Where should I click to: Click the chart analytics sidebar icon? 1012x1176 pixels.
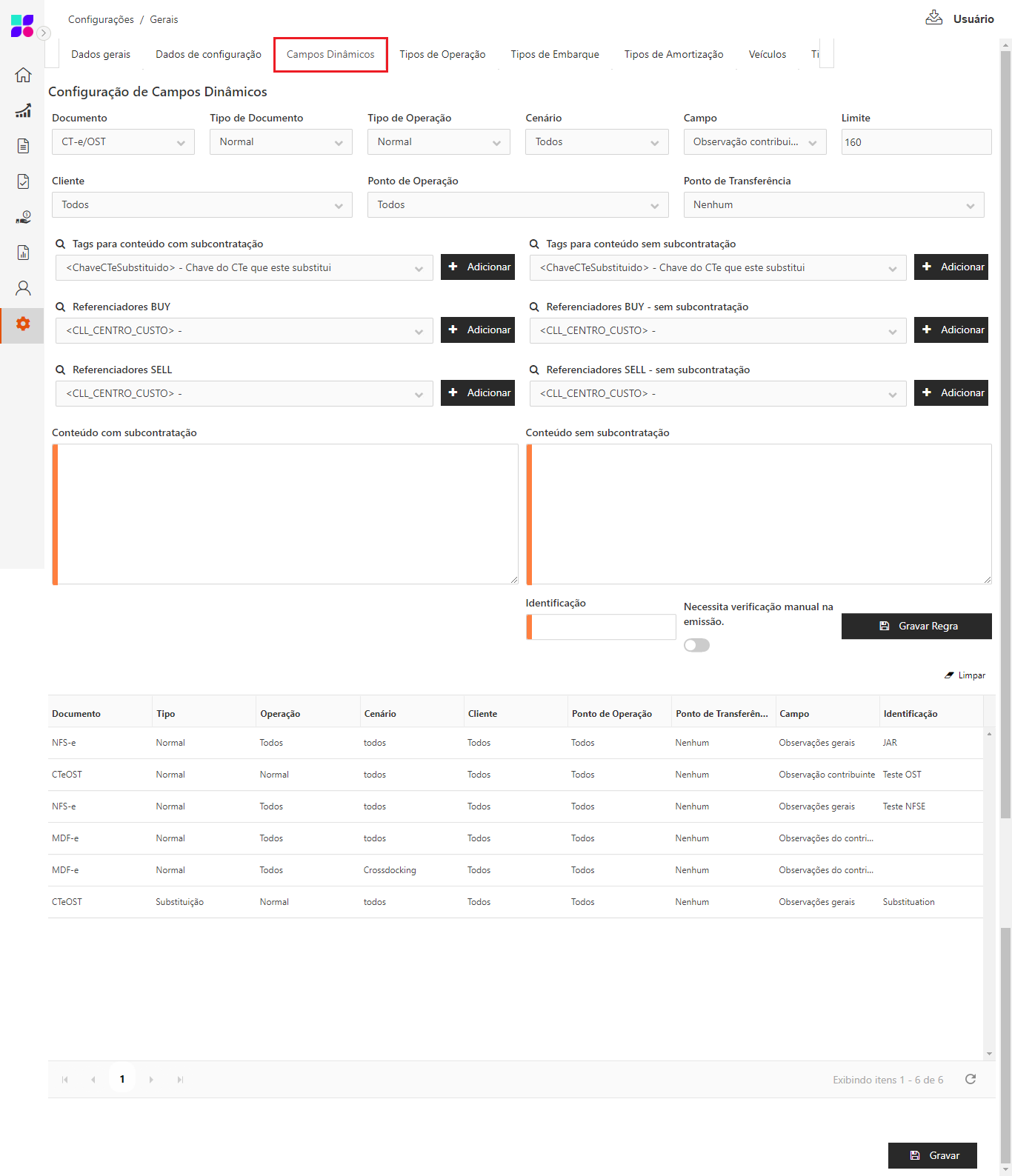(23, 110)
